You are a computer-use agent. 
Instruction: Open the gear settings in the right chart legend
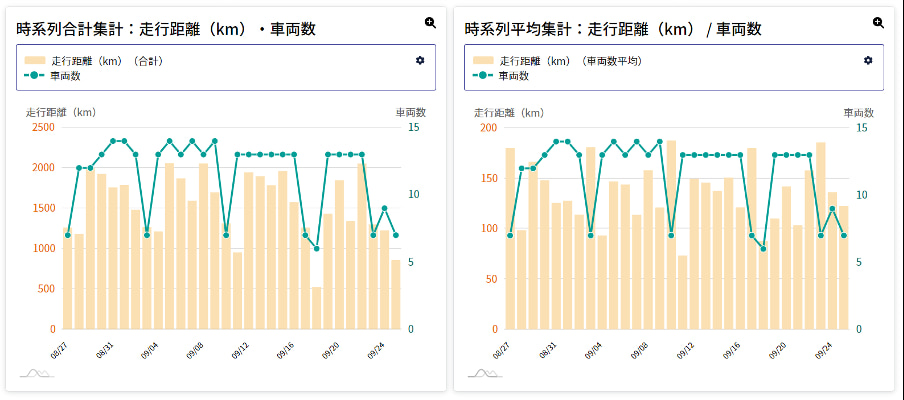pyautogui.click(x=868, y=61)
